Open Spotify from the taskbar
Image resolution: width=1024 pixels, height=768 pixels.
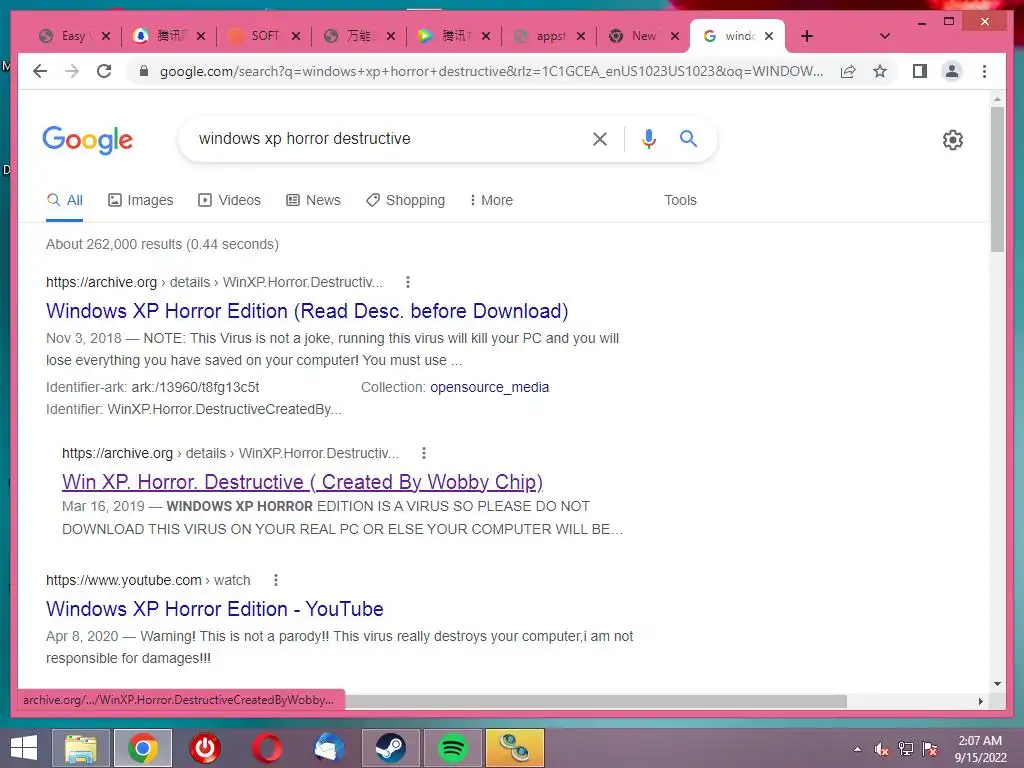[453, 748]
